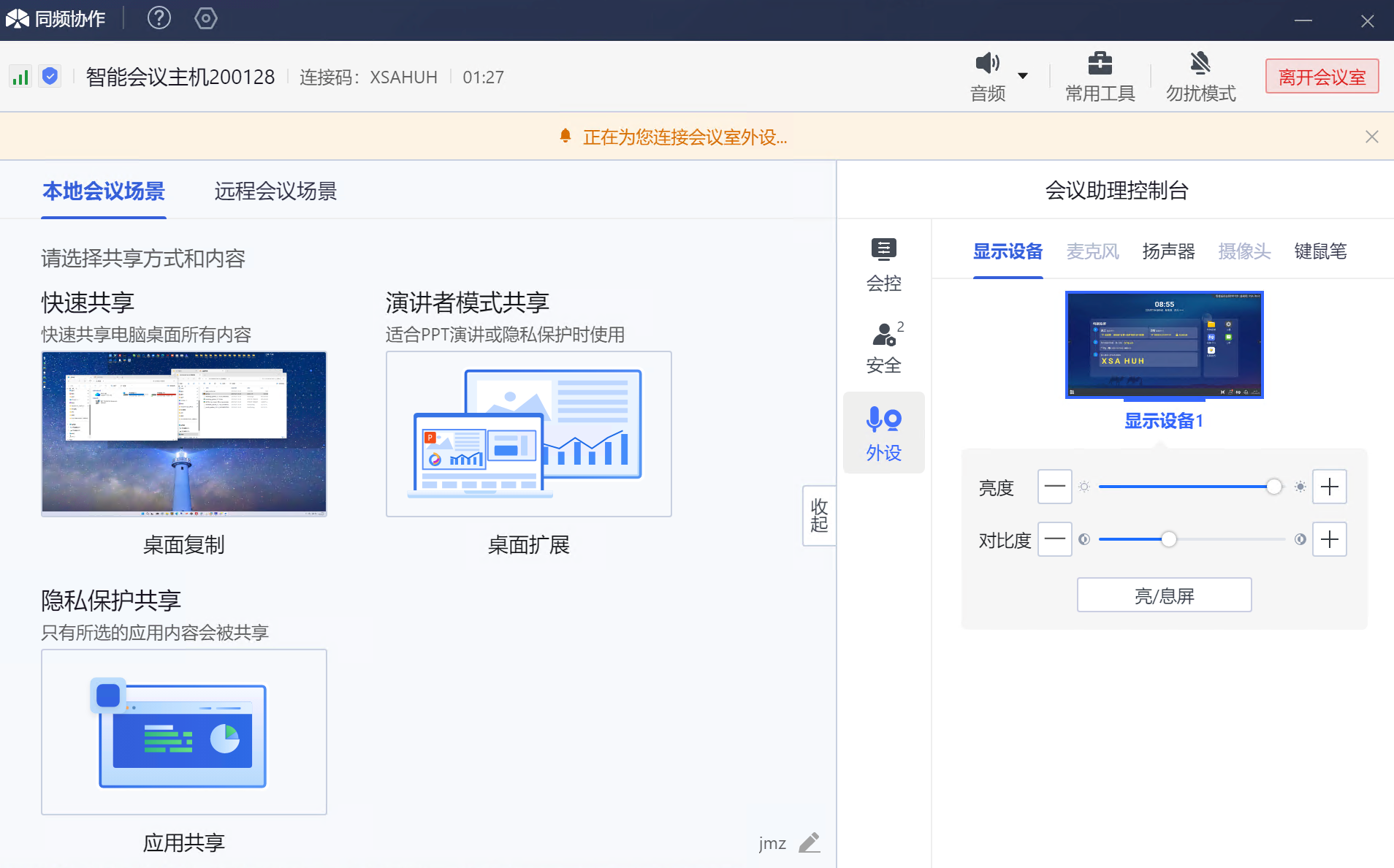Collapse the control panel with 收起
The height and width of the screenshot is (868, 1394).
pyautogui.click(x=819, y=515)
